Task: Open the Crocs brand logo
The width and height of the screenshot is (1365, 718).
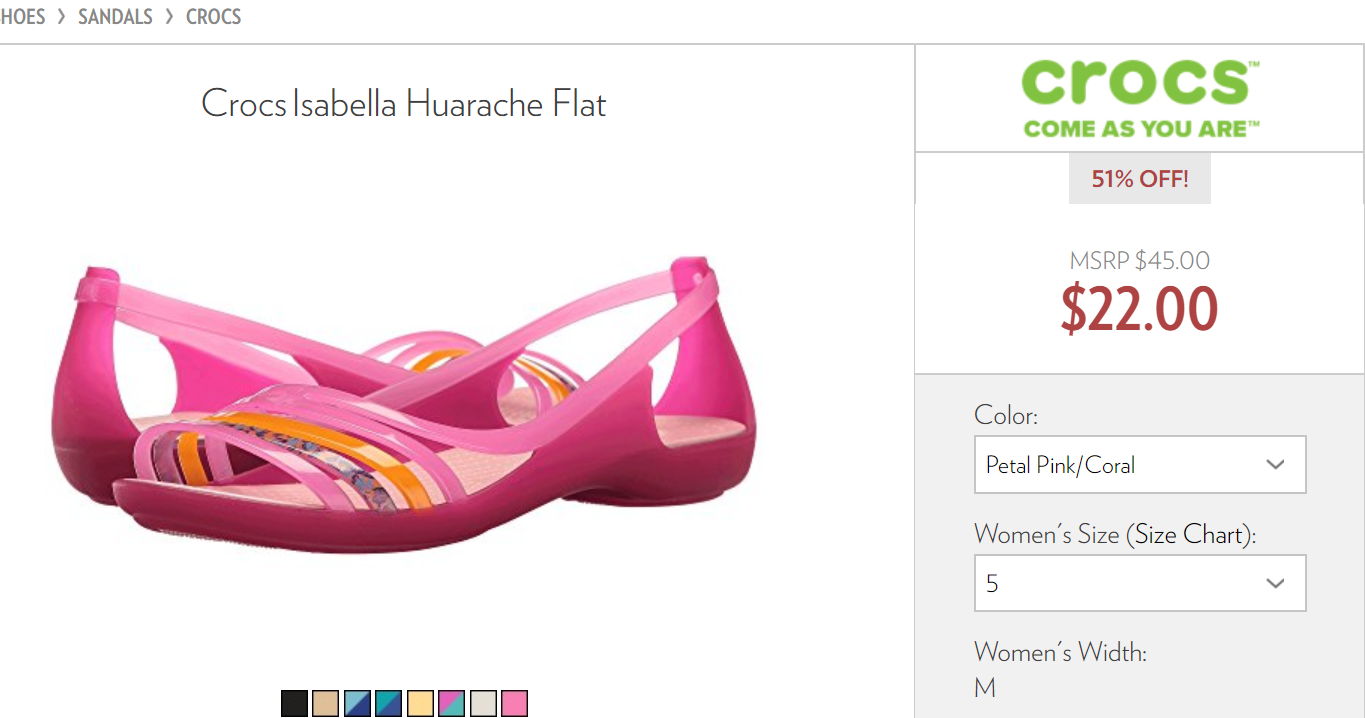Action: [x=1140, y=98]
